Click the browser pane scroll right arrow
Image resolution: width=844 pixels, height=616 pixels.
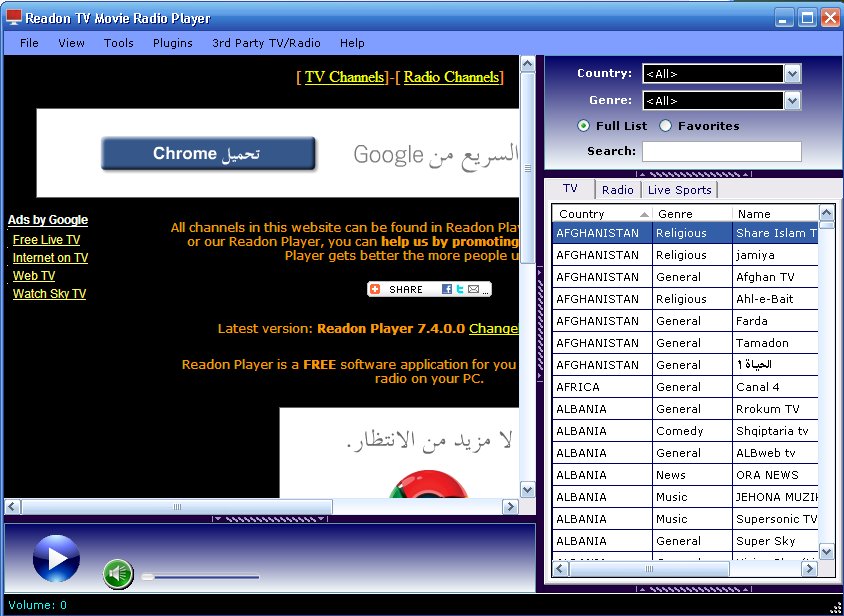(510, 507)
